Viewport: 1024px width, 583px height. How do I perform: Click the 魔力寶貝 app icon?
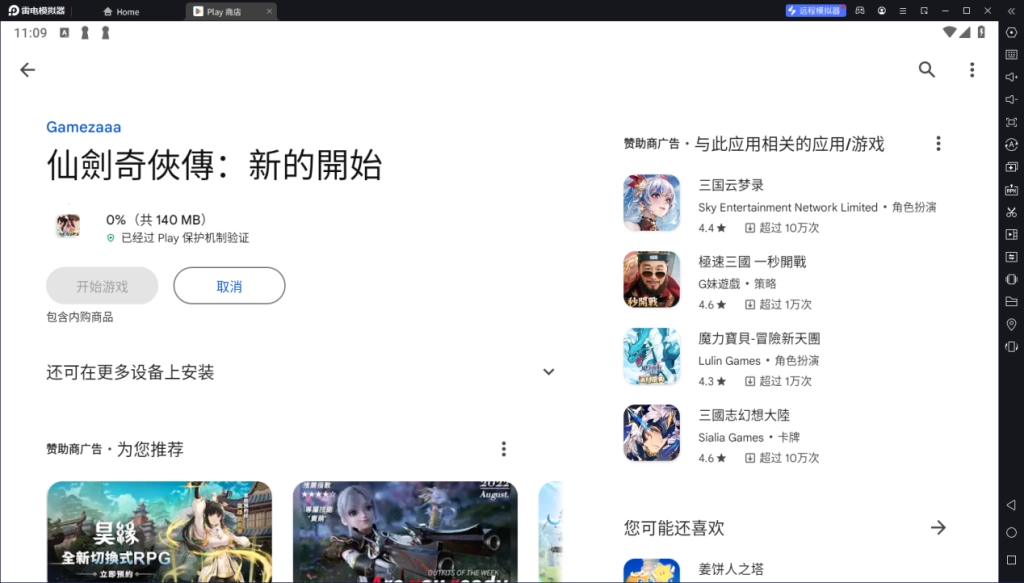(652, 356)
